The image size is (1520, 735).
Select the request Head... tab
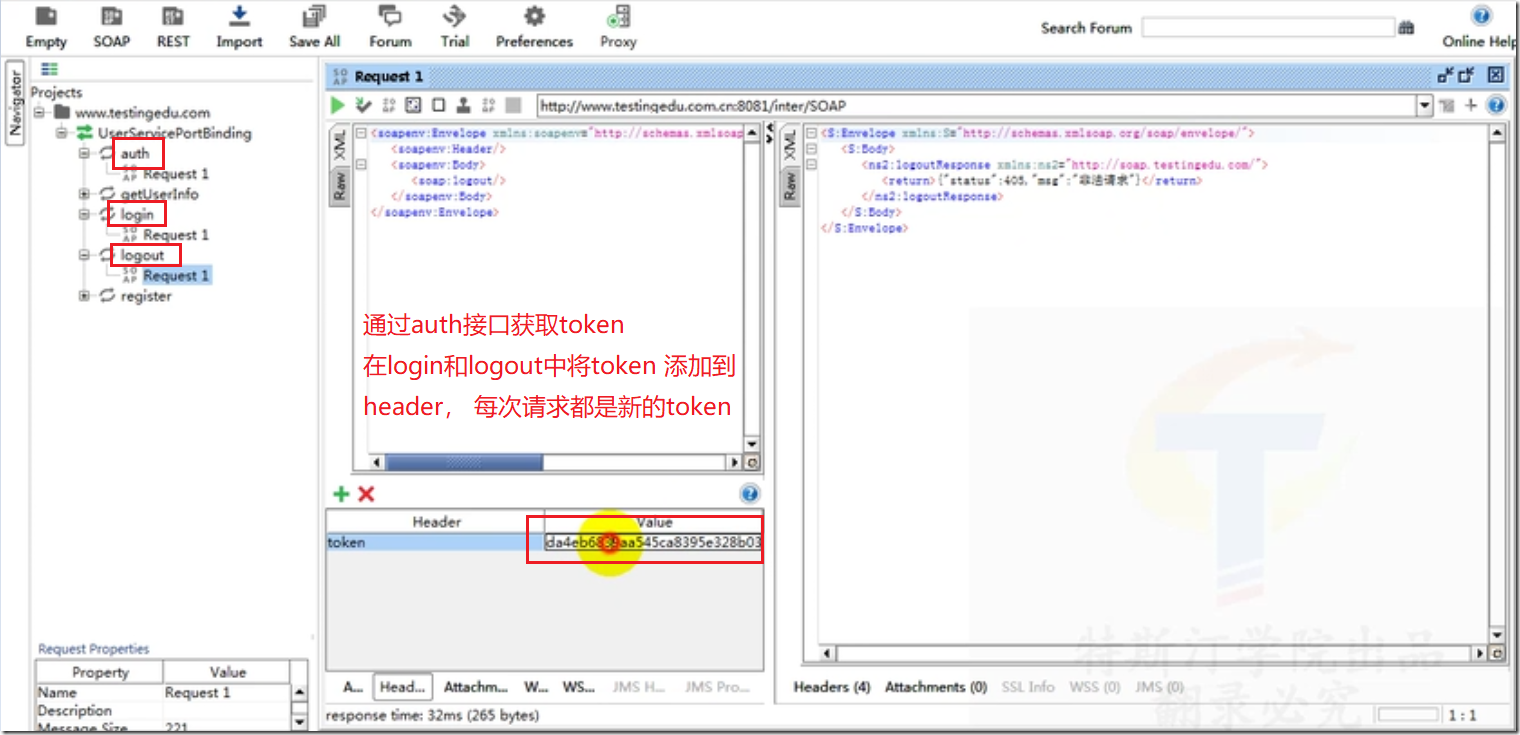403,687
